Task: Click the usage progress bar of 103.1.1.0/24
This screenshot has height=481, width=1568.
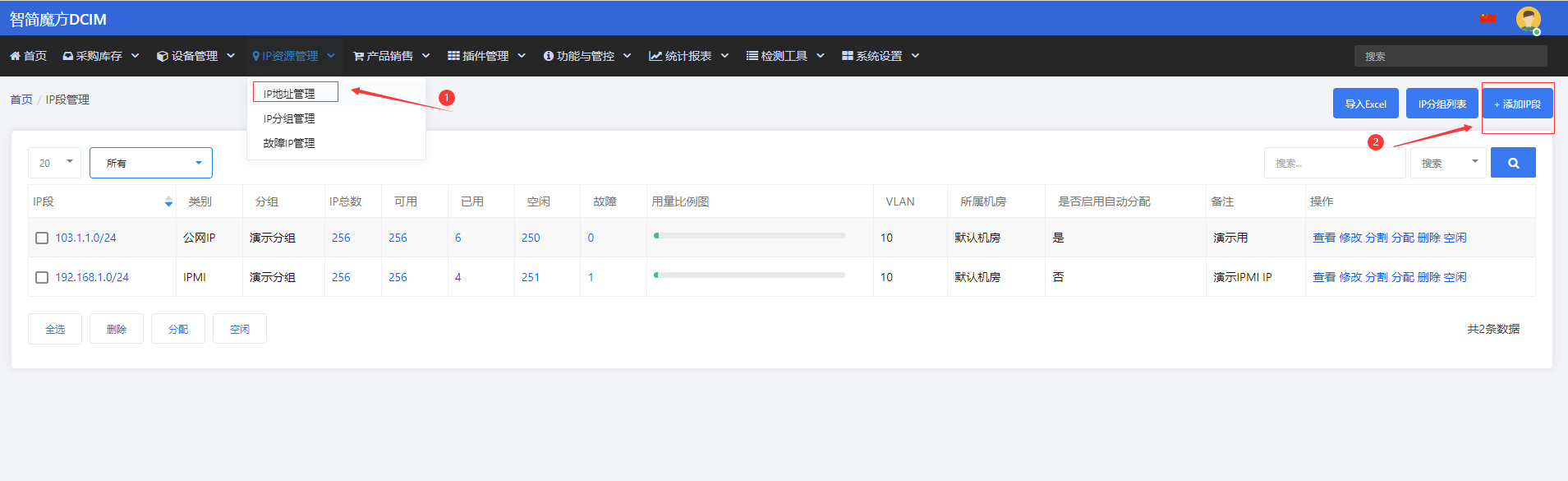Action: click(749, 236)
